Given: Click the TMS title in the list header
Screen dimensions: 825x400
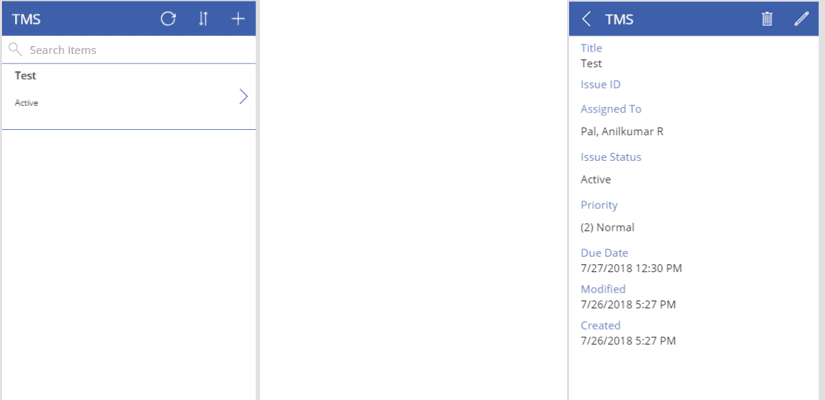Looking at the screenshot, I should click(x=26, y=19).
